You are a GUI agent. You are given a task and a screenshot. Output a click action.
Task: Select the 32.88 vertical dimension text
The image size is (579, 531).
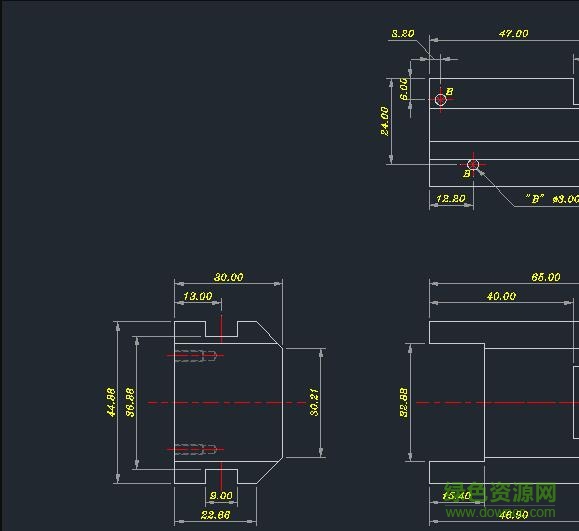(404, 402)
